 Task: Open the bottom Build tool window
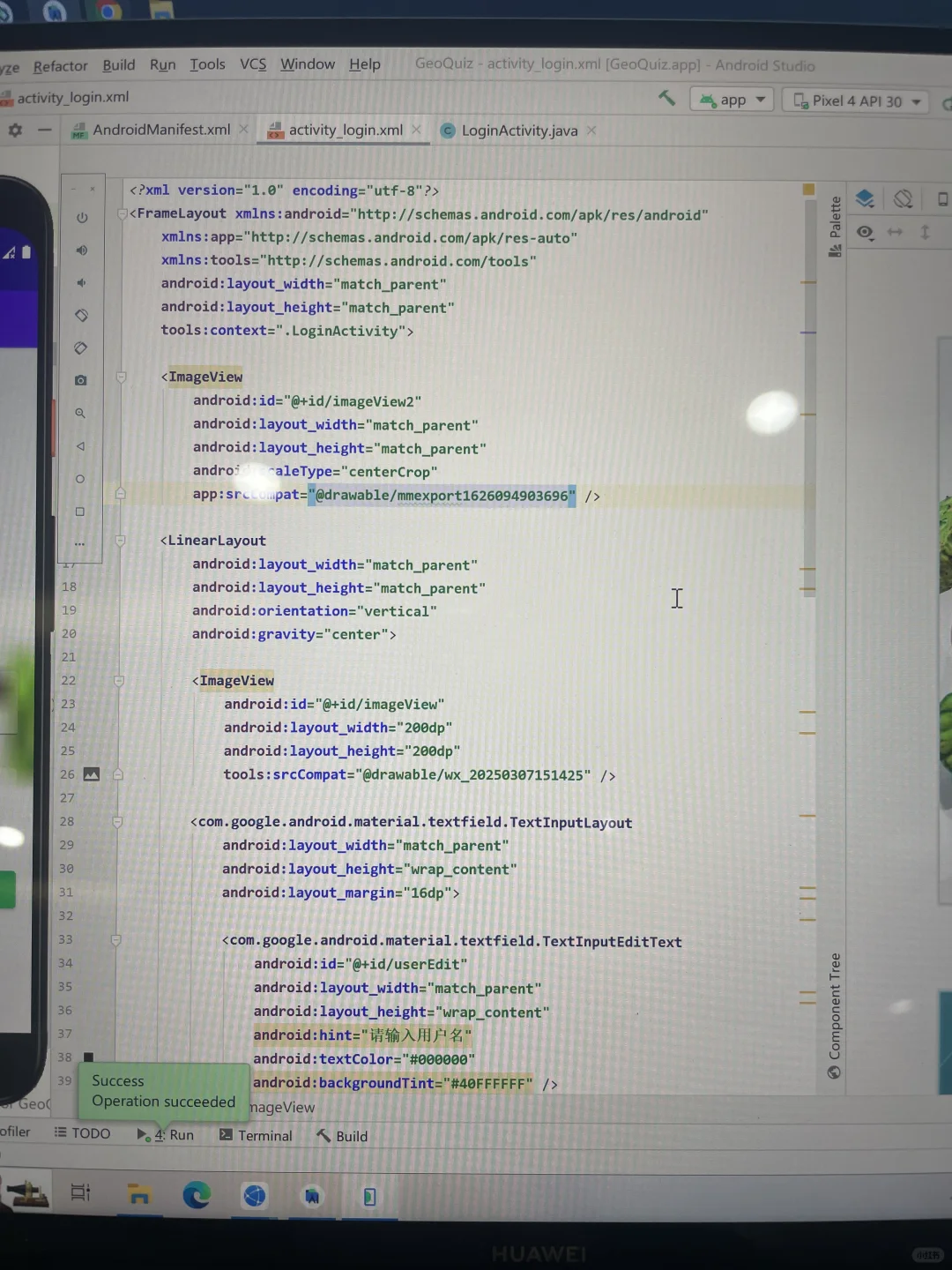point(342,1136)
